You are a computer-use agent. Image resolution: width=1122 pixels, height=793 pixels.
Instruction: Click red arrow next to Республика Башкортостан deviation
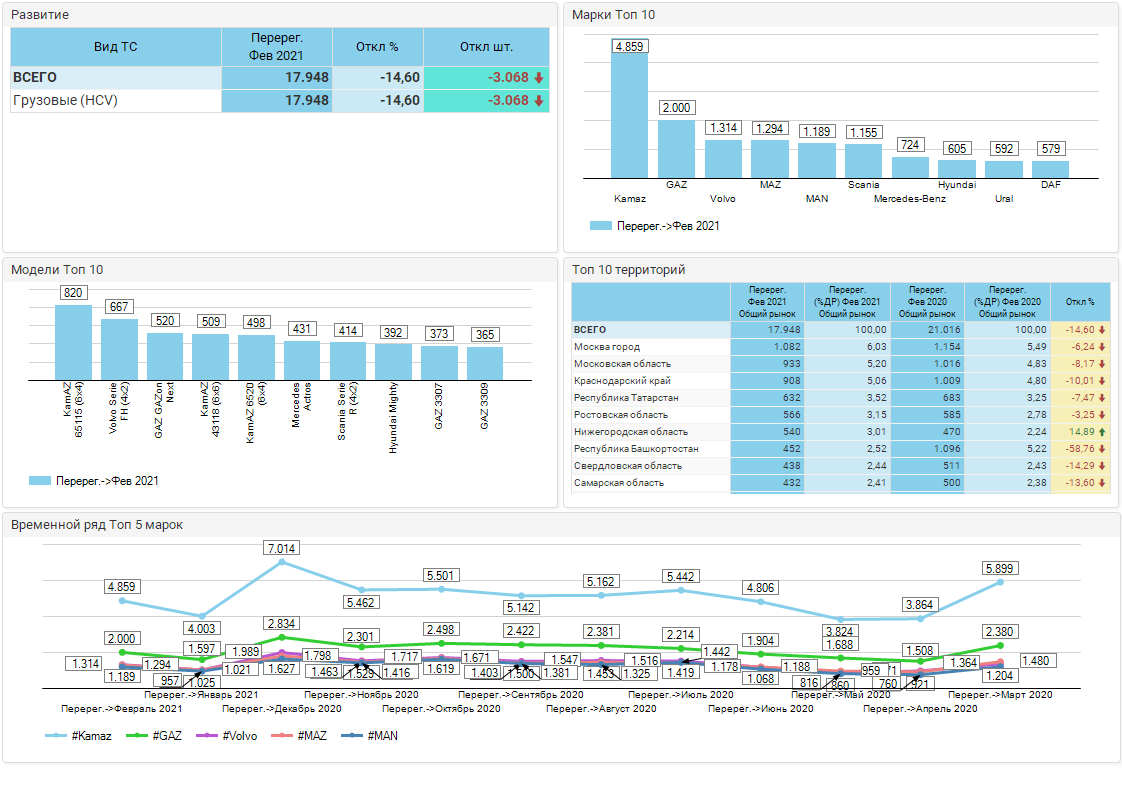coord(1102,449)
